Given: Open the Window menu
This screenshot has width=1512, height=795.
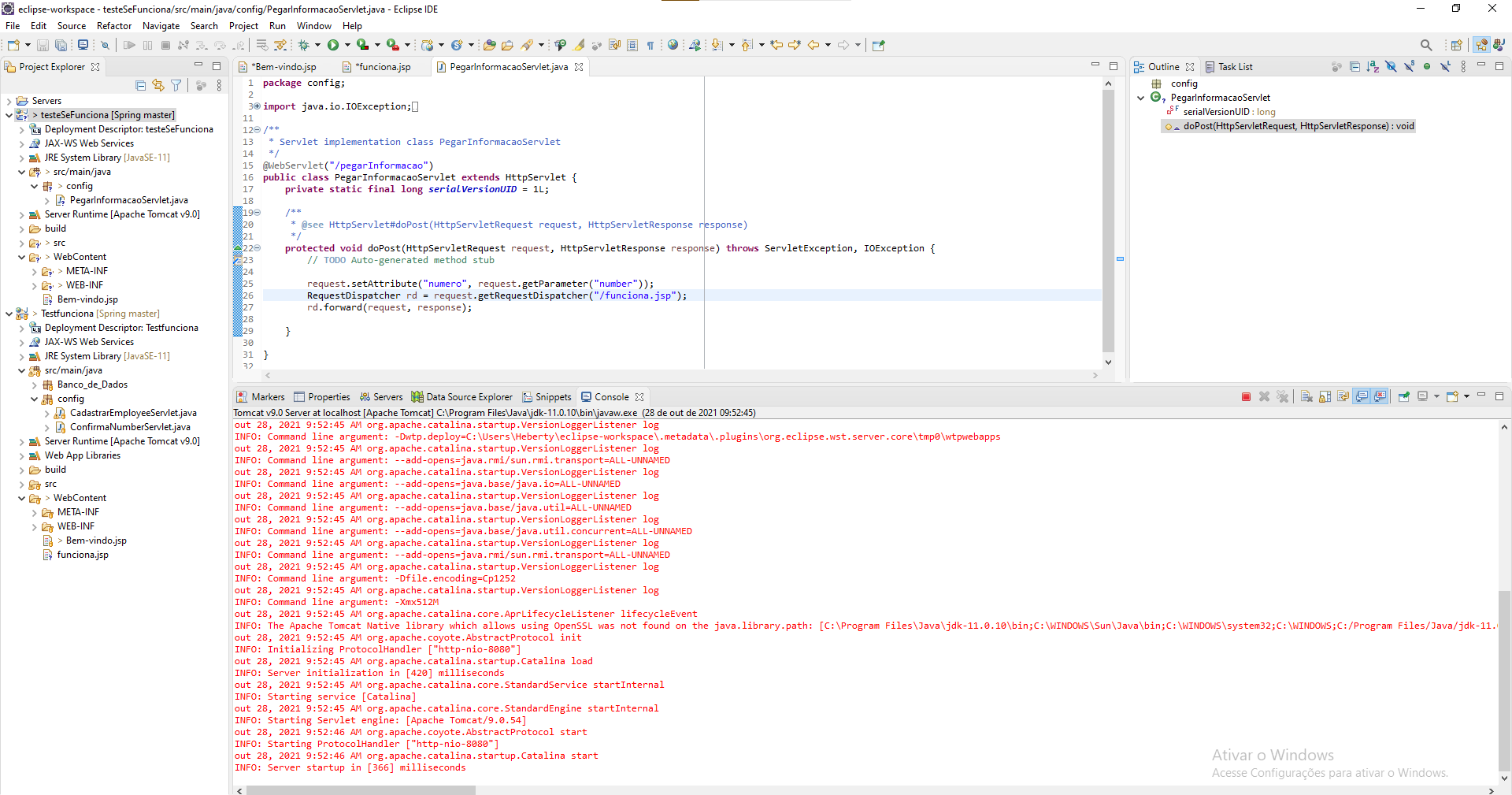Looking at the screenshot, I should 313,26.
